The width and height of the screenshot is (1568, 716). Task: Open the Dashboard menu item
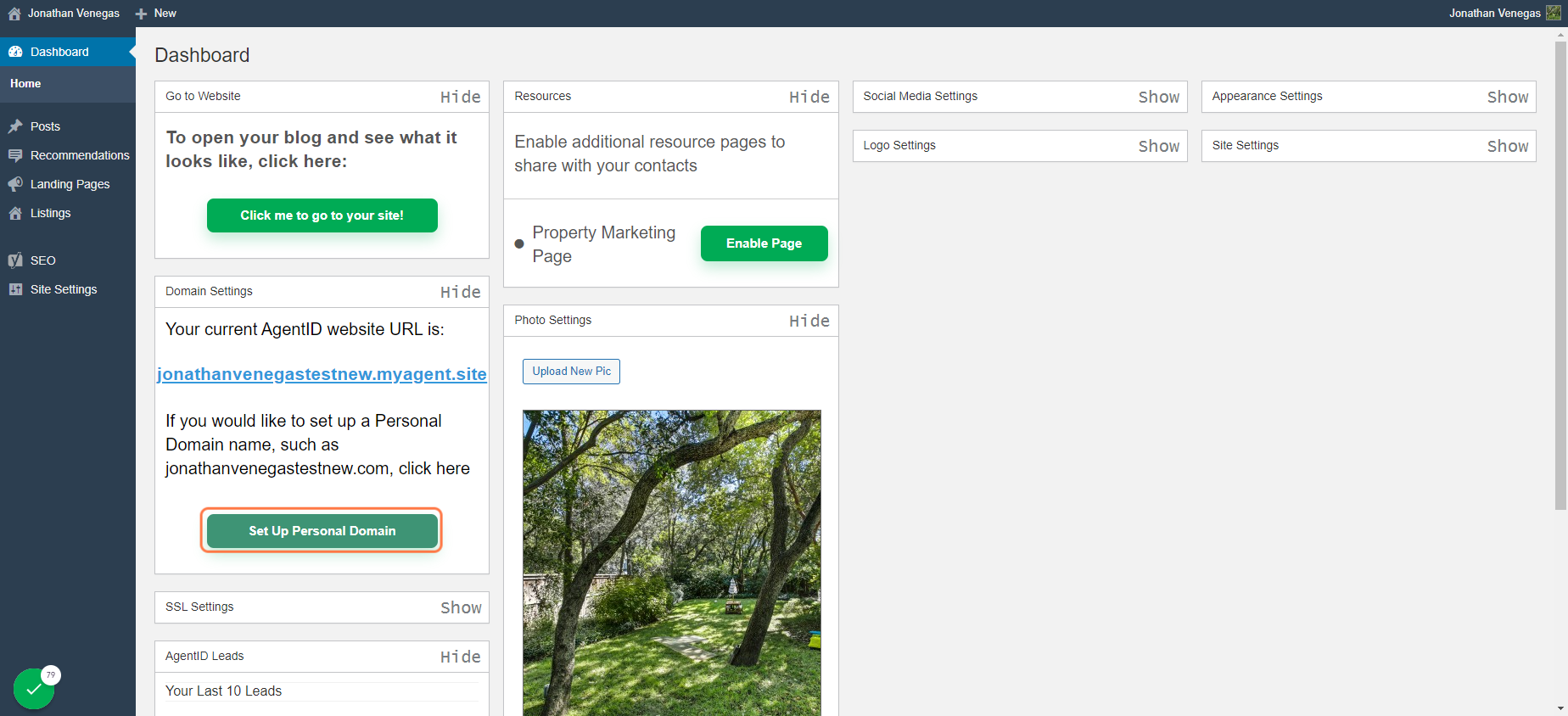68,52
